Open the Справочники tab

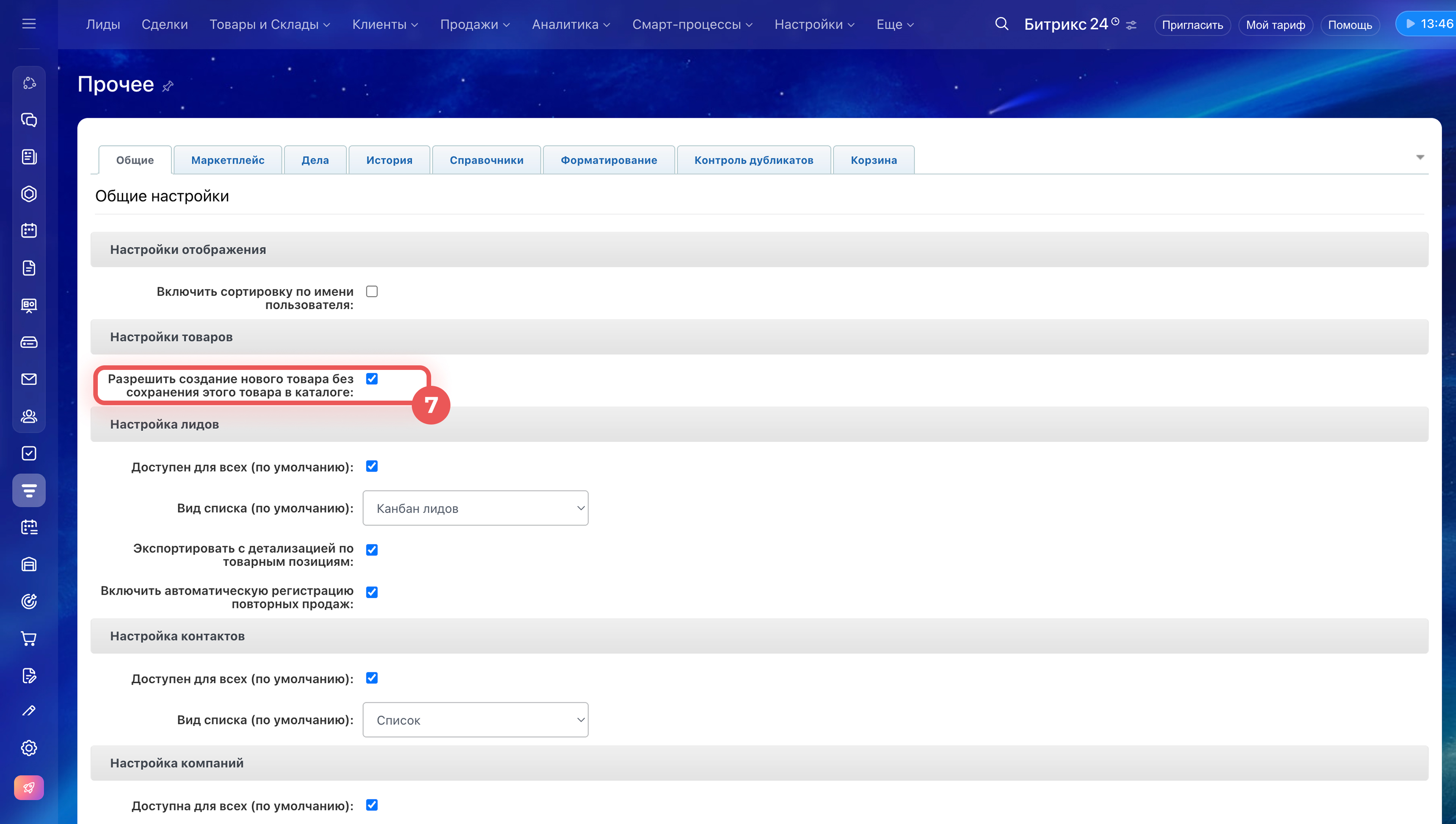(x=486, y=160)
